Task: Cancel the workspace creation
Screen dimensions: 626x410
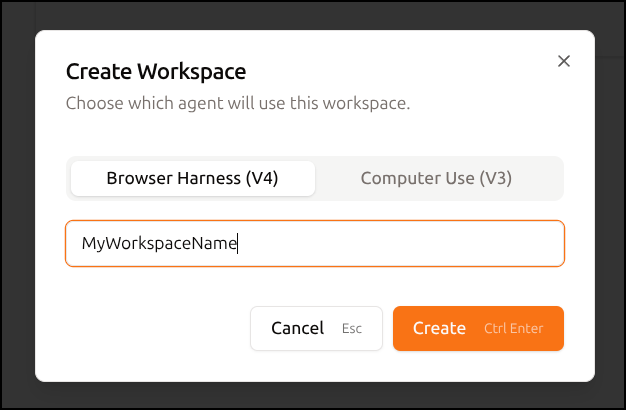Action: [316, 329]
